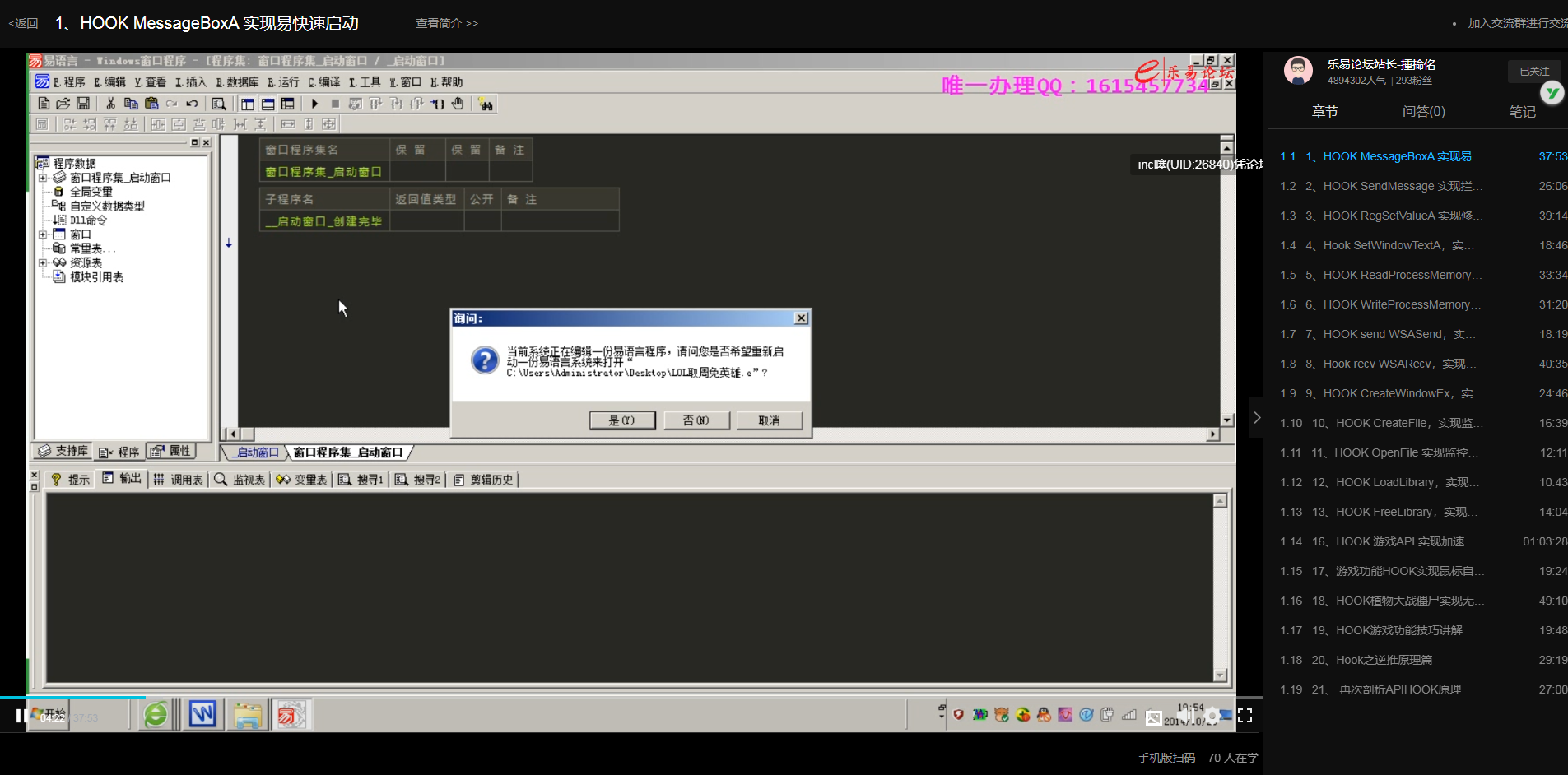Click the Open folder toolbar icon
This screenshot has height=775, width=1568.
pos(63,104)
